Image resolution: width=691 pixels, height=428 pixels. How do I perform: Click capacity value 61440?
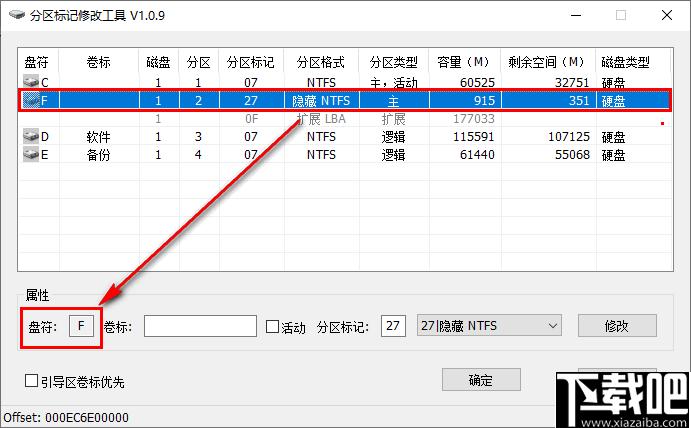[x=477, y=155]
